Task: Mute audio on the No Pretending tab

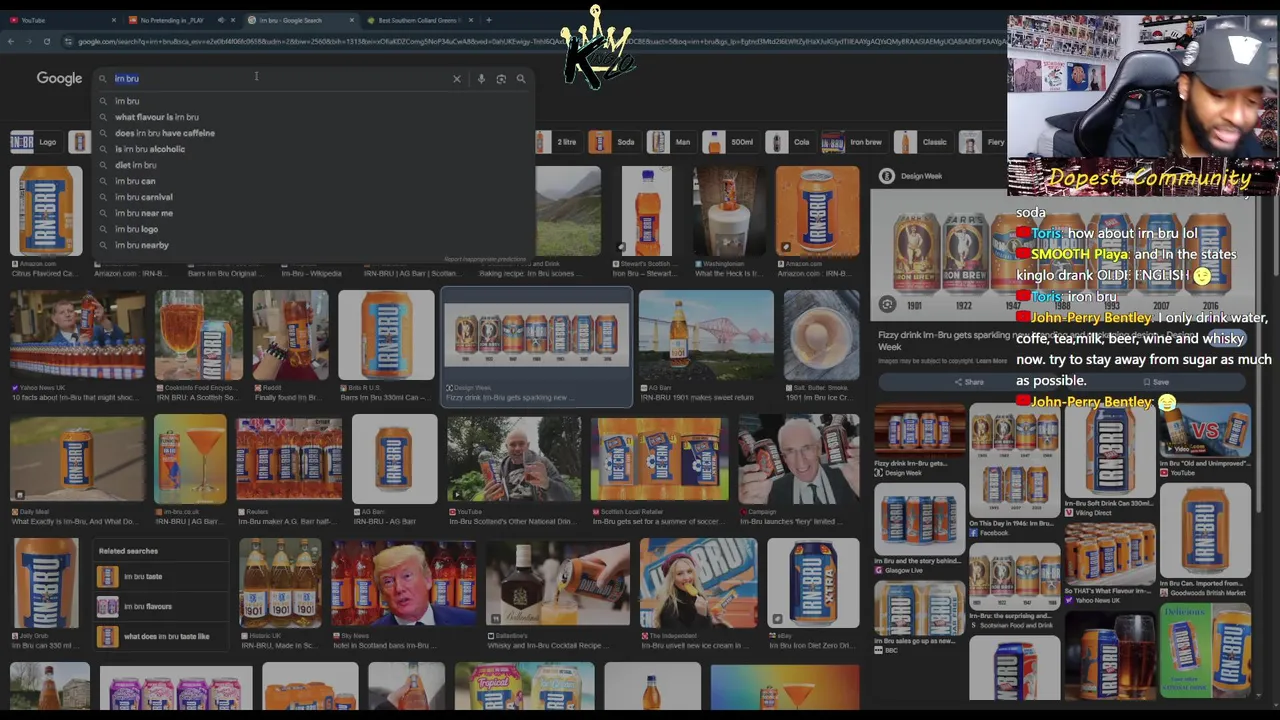Action: [x=221, y=20]
